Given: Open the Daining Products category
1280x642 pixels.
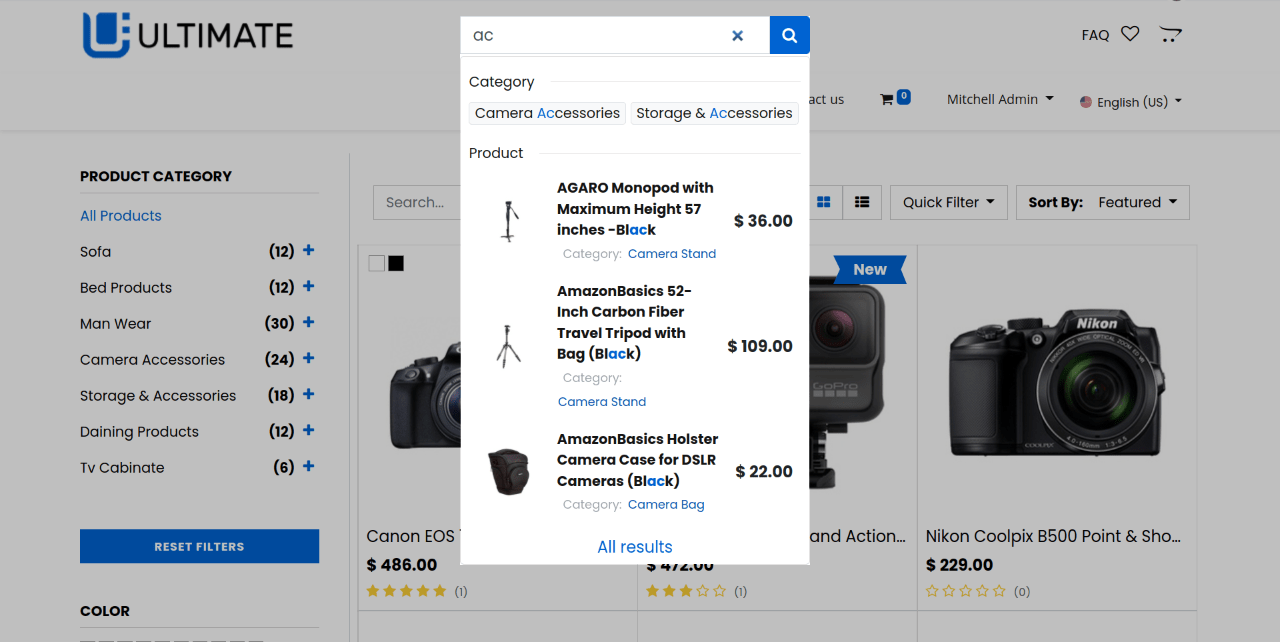Looking at the screenshot, I should tap(140, 431).
